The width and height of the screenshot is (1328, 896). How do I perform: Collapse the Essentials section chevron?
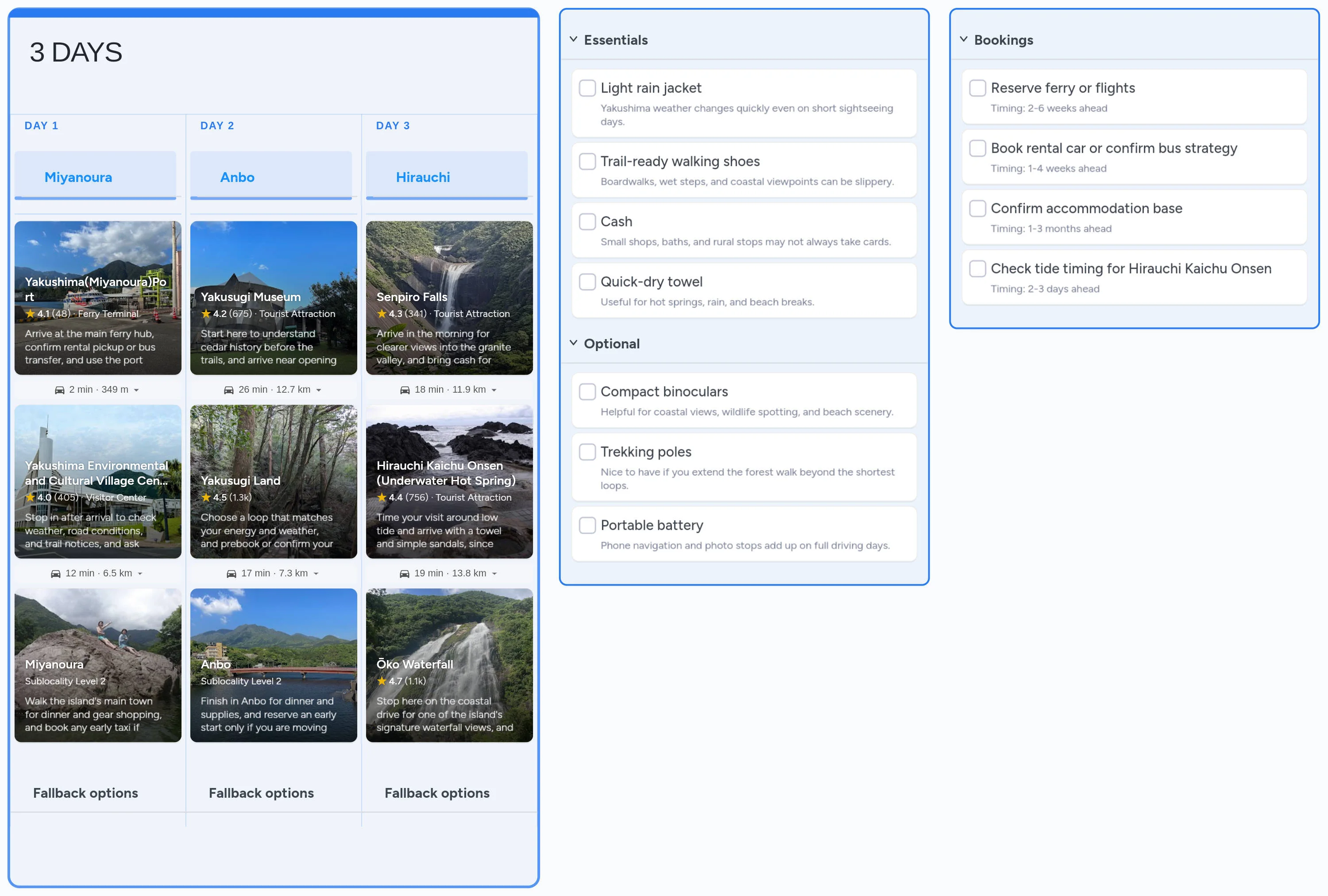pos(573,39)
